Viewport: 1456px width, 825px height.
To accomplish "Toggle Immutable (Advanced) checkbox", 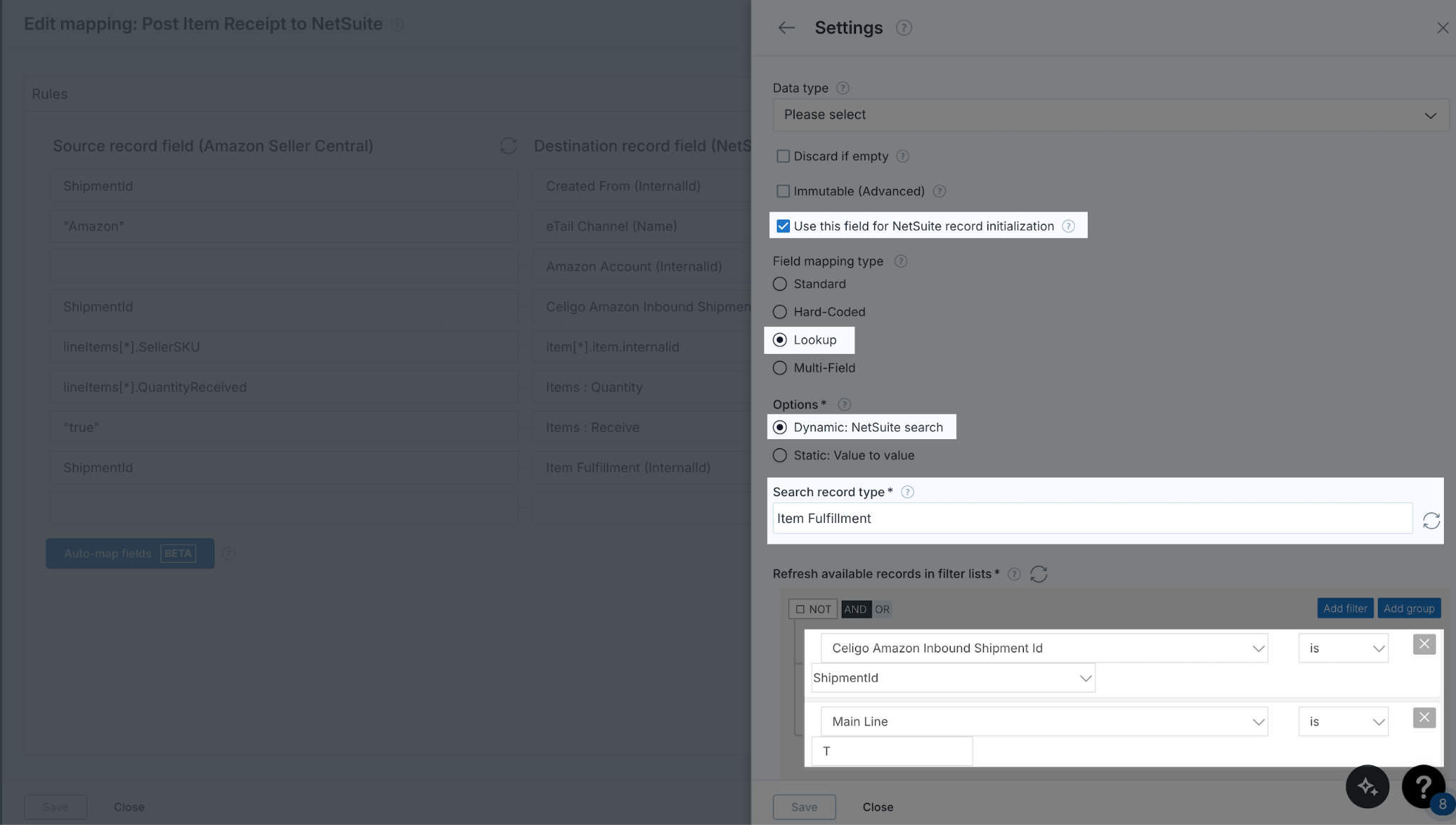I will (783, 191).
